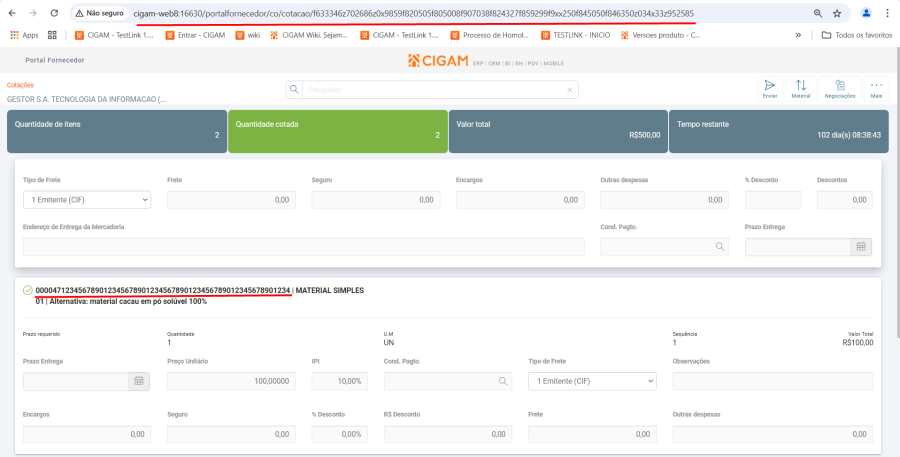Bookmark this page with star icon

[837, 13]
